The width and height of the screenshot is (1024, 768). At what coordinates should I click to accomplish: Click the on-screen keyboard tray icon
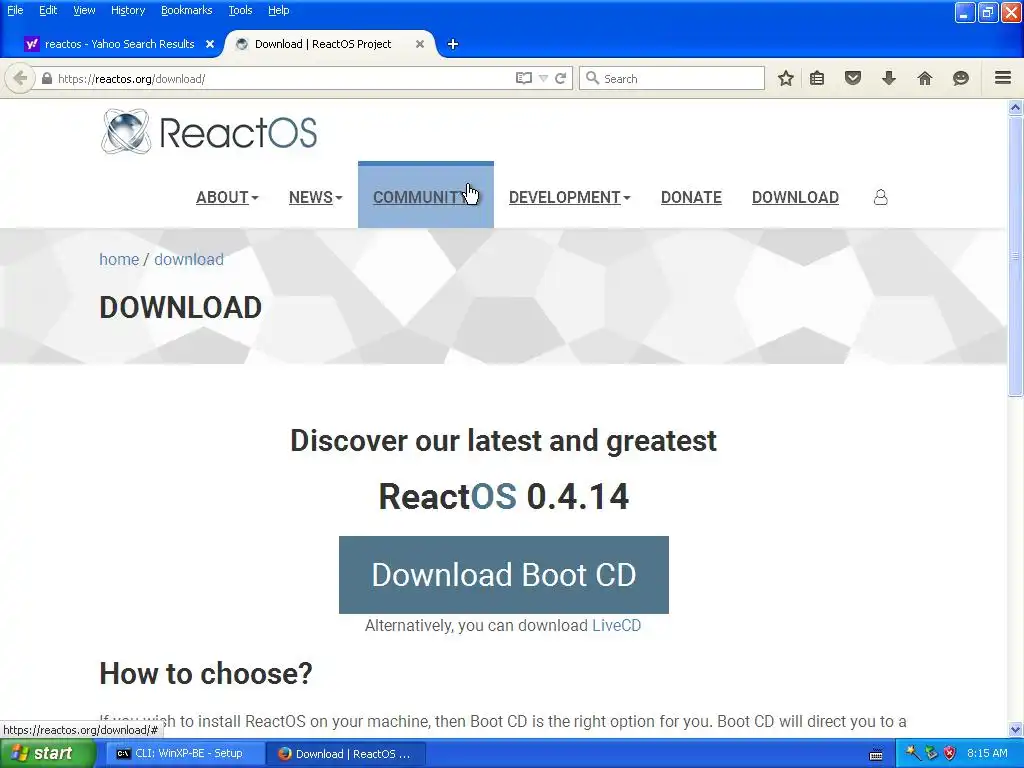click(876, 755)
